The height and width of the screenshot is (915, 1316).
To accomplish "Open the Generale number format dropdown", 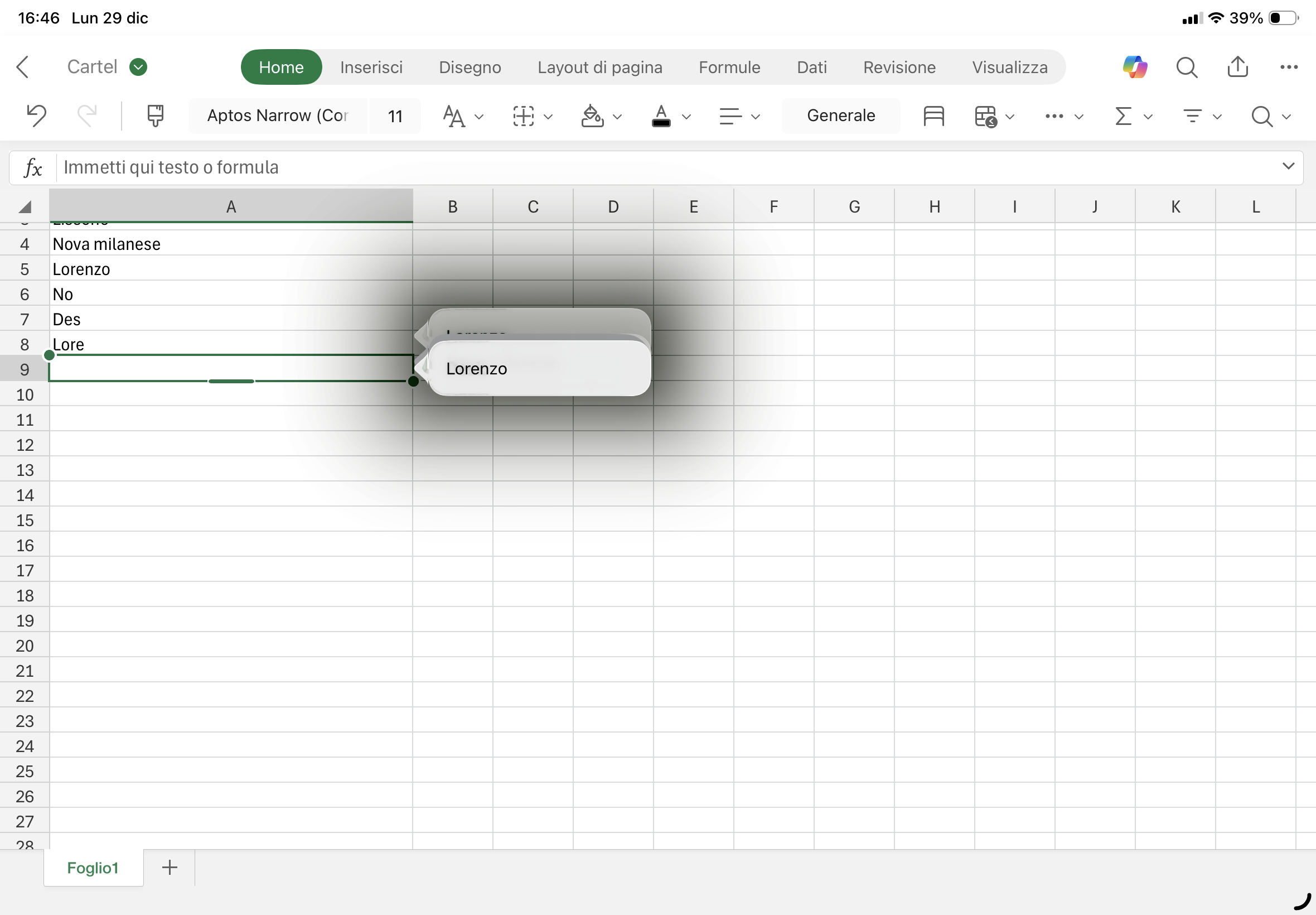I will [840, 116].
